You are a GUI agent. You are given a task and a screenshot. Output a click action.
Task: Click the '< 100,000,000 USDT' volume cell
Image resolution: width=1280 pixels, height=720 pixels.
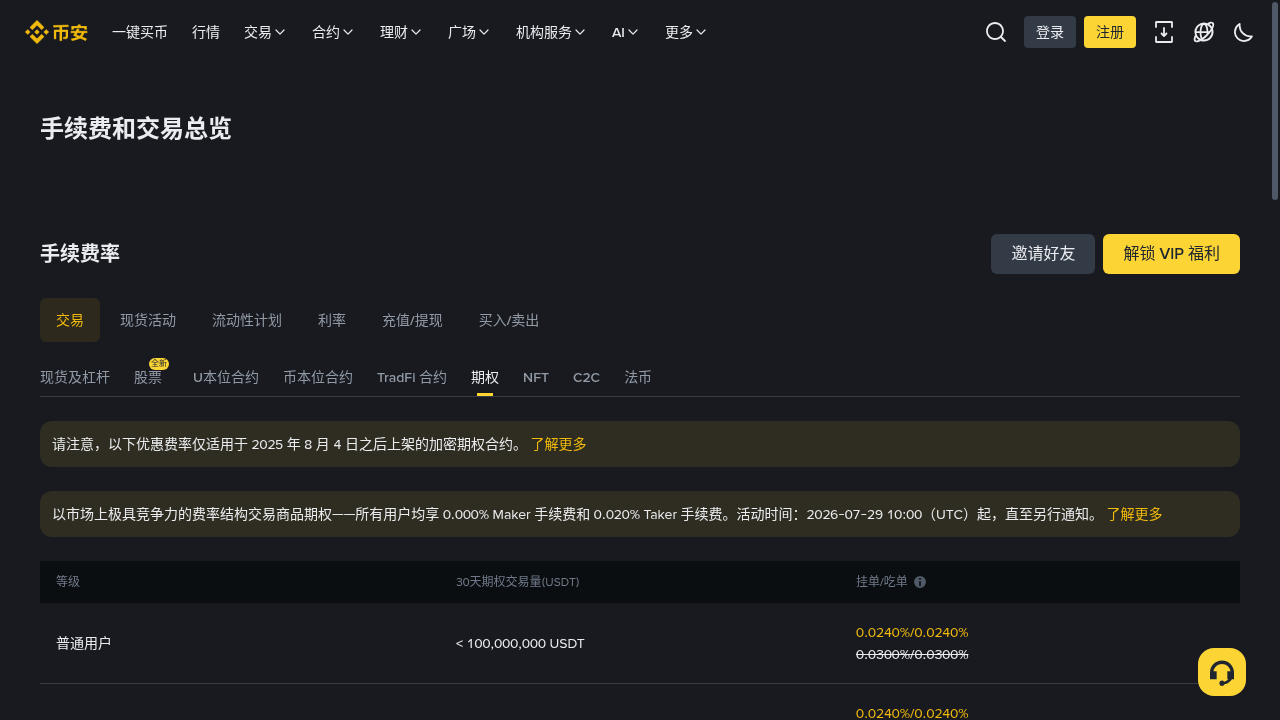click(x=520, y=643)
